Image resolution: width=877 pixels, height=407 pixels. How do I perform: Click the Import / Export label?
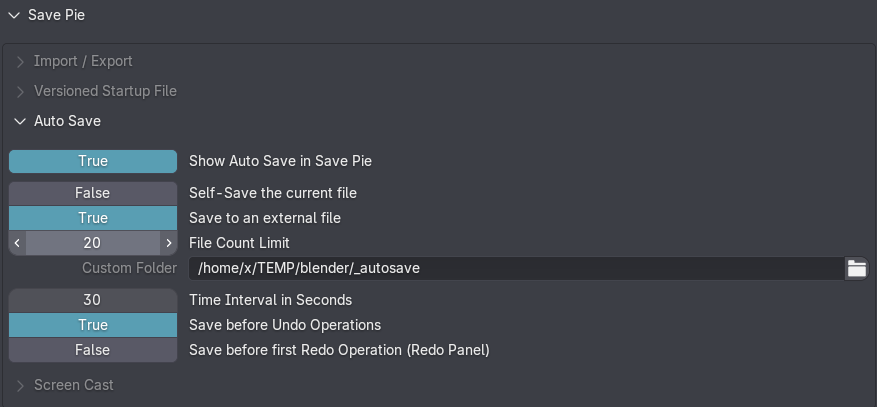click(83, 61)
